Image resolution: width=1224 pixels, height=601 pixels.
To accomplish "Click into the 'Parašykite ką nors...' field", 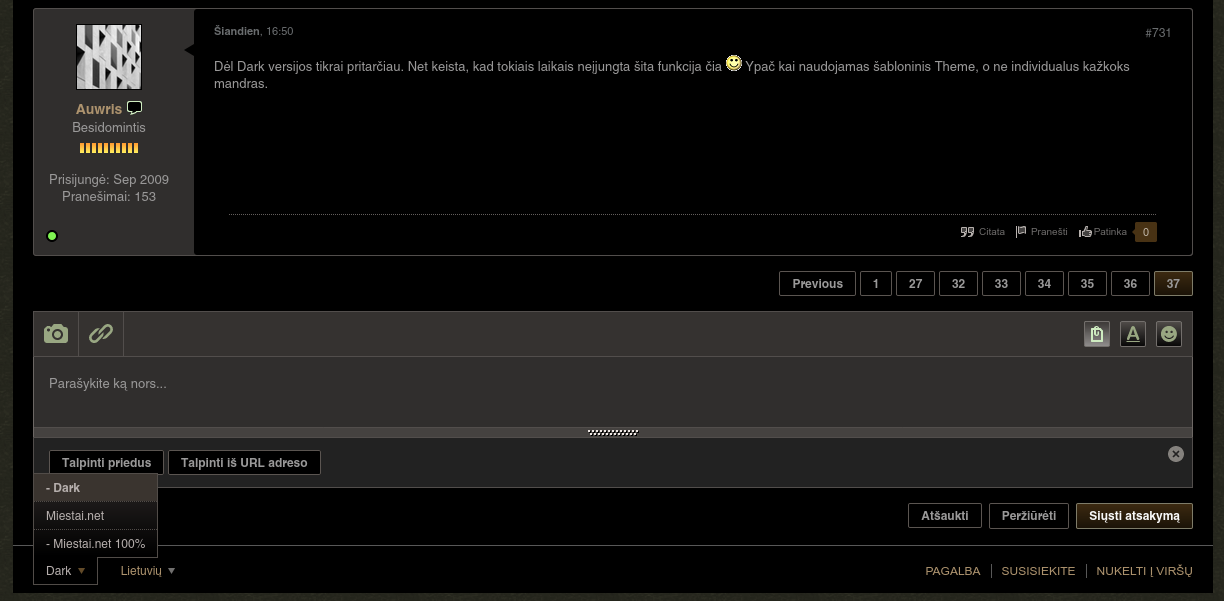I will [x=612, y=384].
